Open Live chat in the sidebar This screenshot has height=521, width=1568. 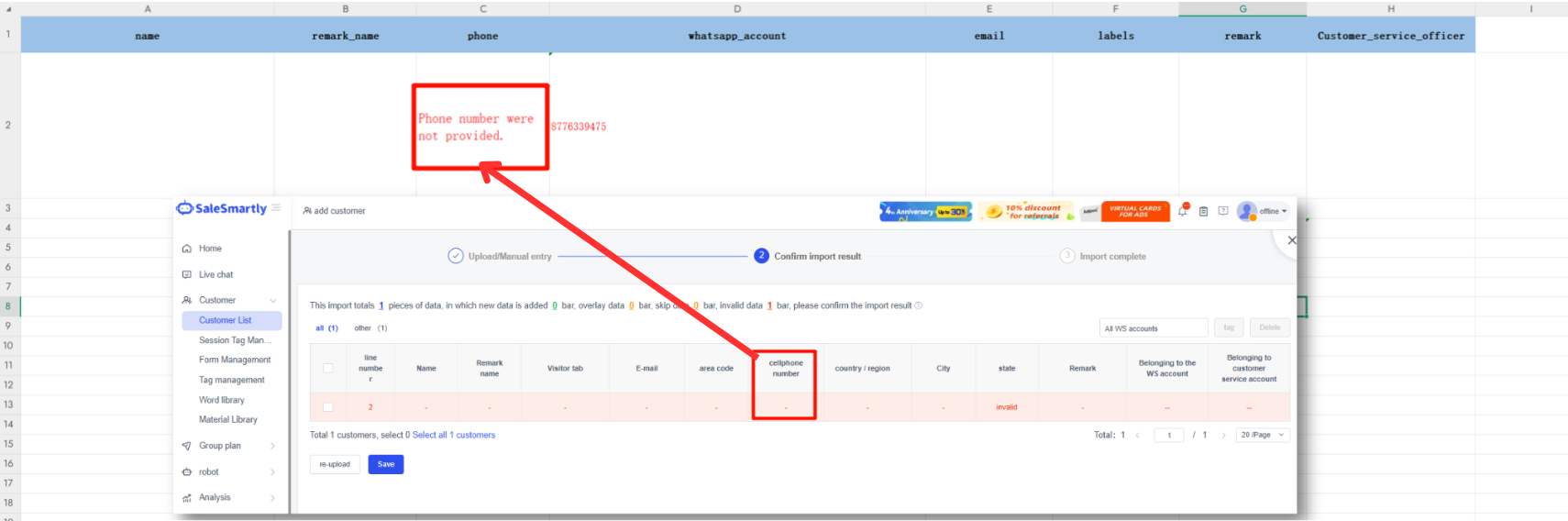click(215, 274)
